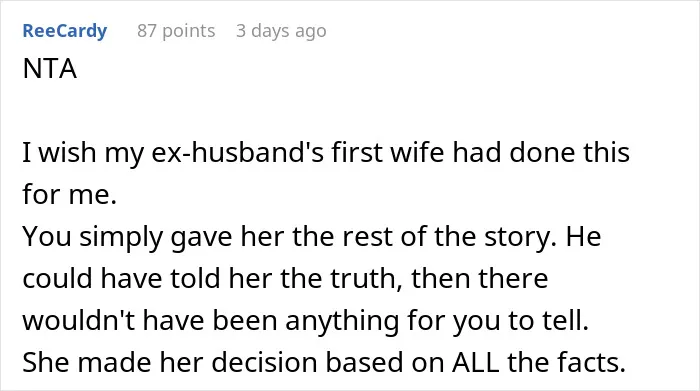Click the line starting She made her decision

324,362
